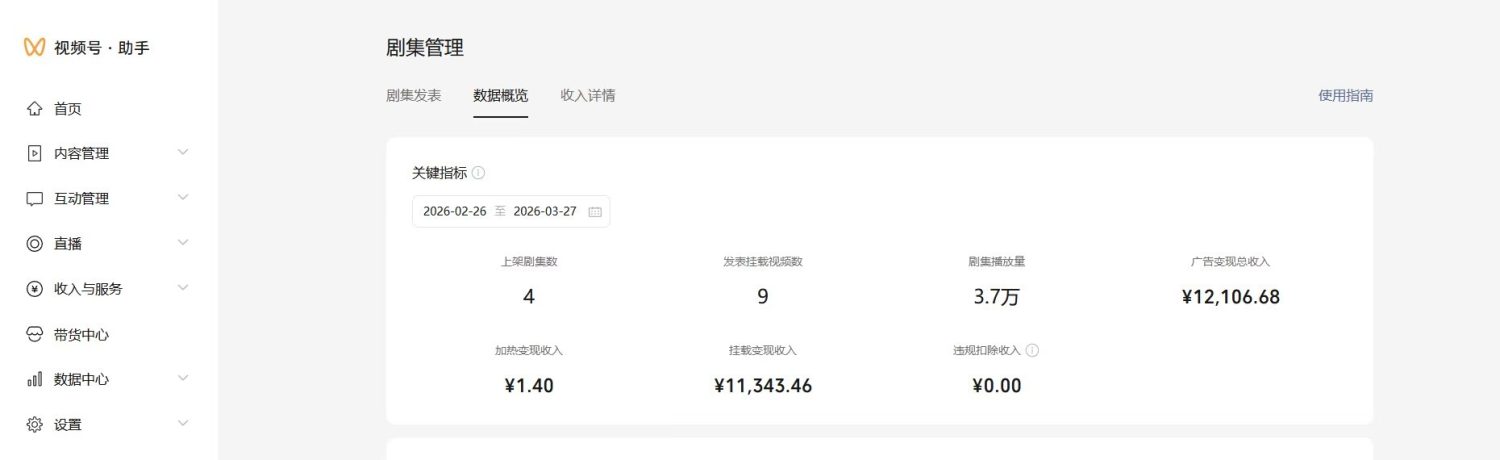Click the calendar icon in date range
The height and width of the screenshot is (460, 1500).
tap(595, 212)
